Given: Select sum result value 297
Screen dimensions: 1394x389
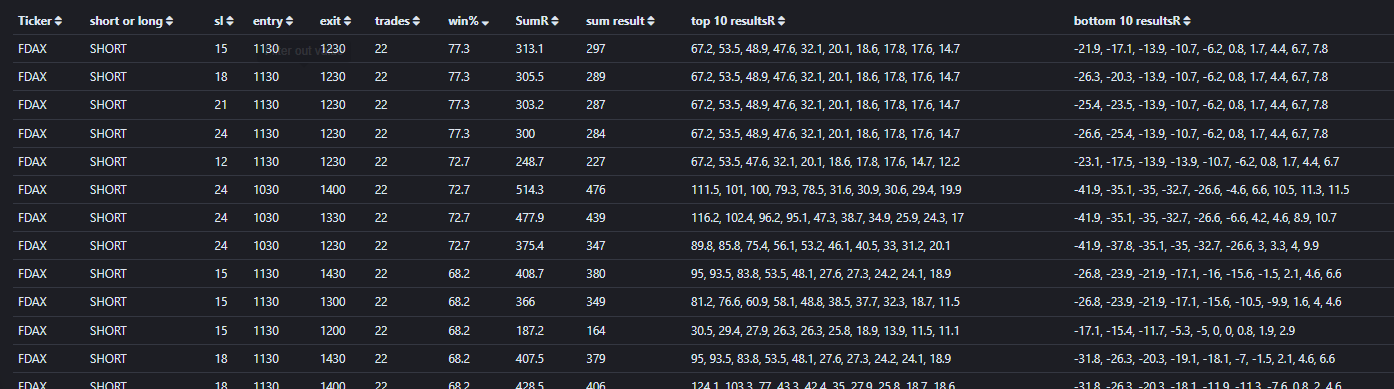Looking at the screenshot, I should tap(596, 49).
